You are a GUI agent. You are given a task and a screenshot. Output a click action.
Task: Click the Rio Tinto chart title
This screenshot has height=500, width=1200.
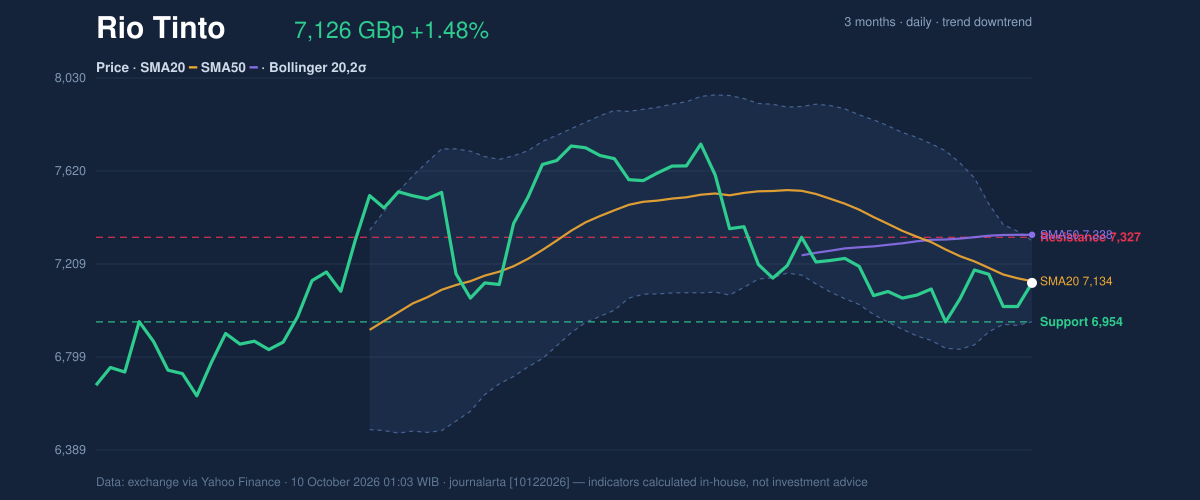pos(160,29)
